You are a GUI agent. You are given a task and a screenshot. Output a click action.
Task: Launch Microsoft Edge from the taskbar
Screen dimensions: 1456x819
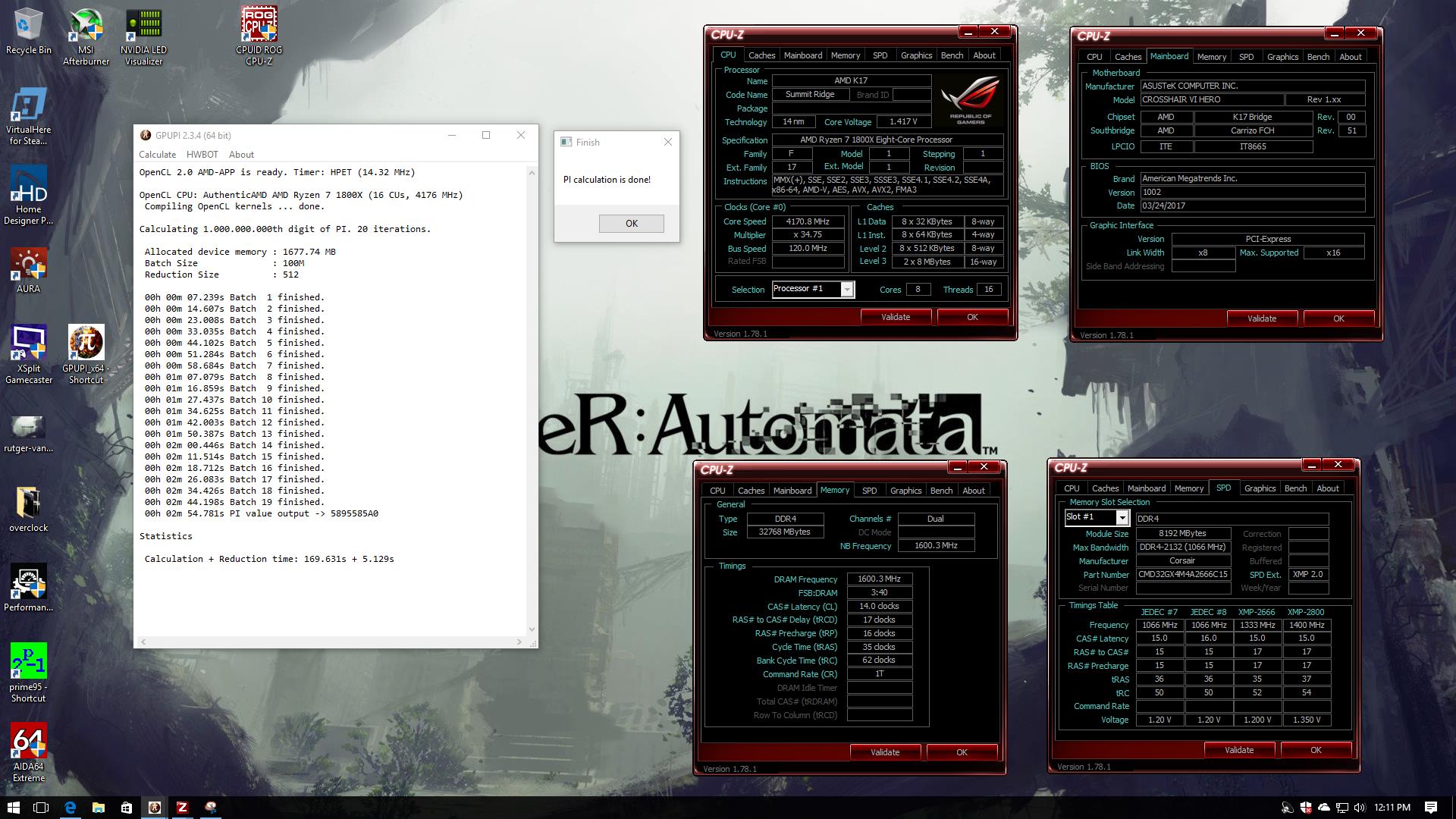(x=70, y=808)
